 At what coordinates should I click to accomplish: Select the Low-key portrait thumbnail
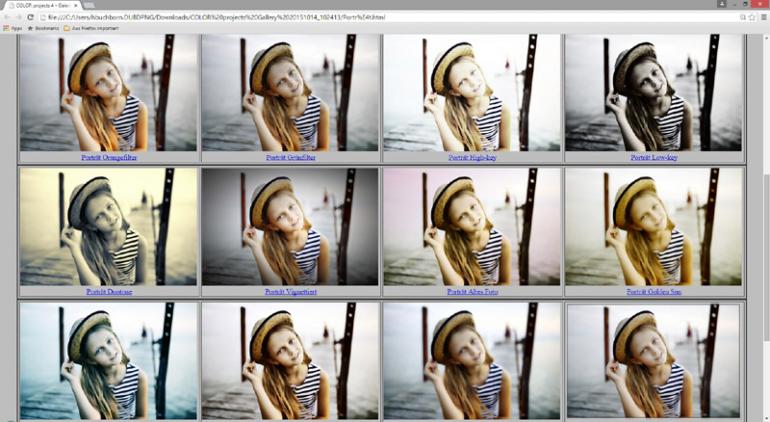click(654, 92)
